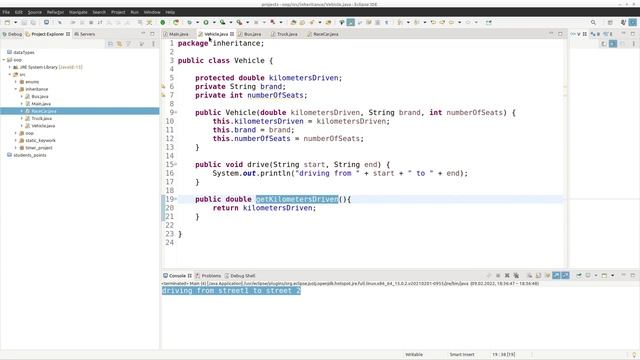This screenshot has height=360, width=640.
Task: Open the File menu
Action: (6, 12)
